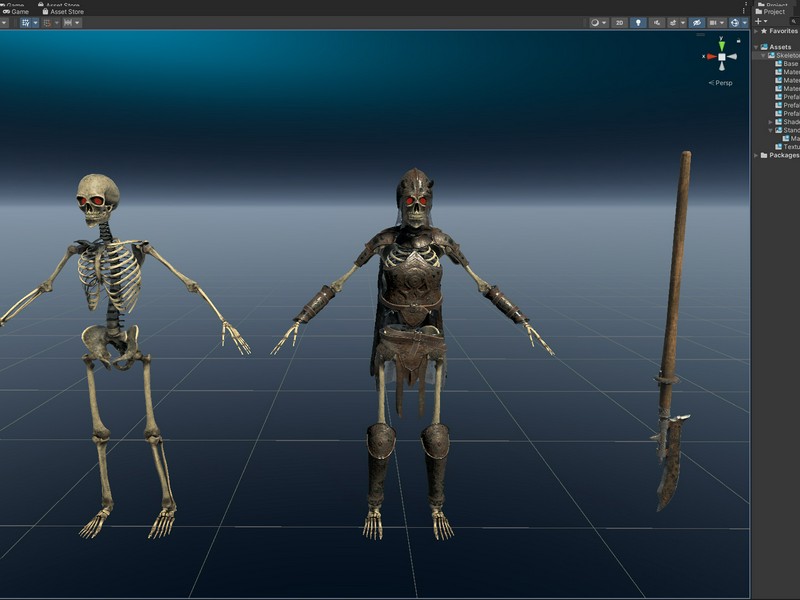Toggle scene lighting lightbulb
The height and width of the screenshot is (600, 800).
(638, 23)
